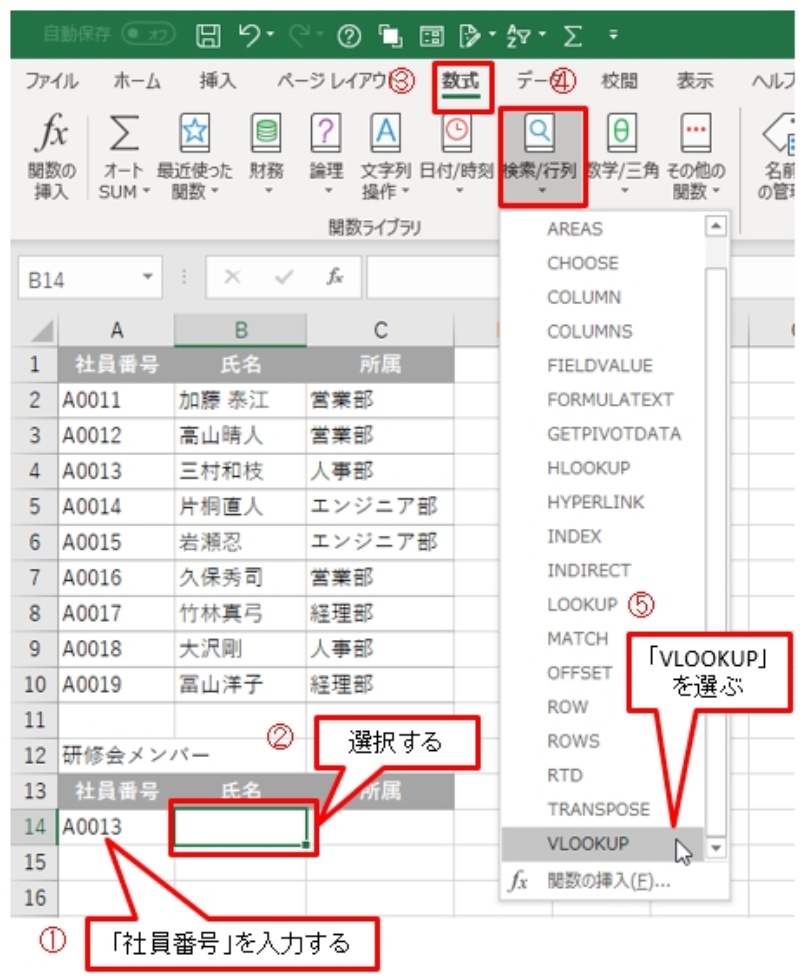Viewport: 800px width, 977px height.
Task: Open the Math/Trig (数学/三角) functions icon
Action: pyautogui.click(x=620, y=133)
